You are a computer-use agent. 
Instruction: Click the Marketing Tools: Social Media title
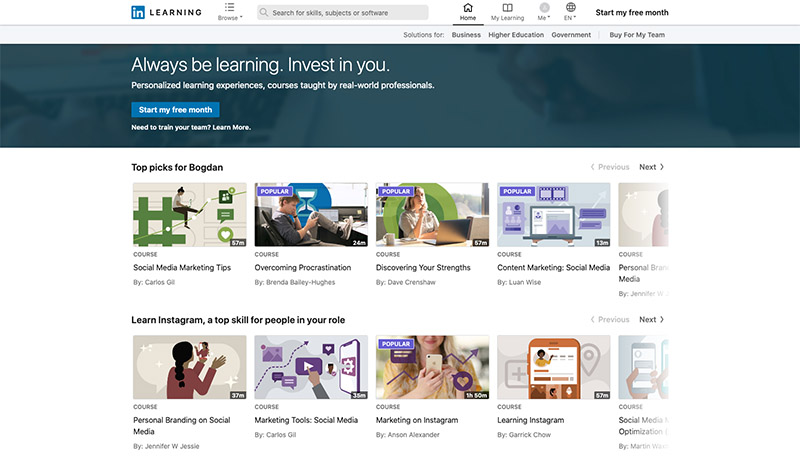click(x=306, y=420)
